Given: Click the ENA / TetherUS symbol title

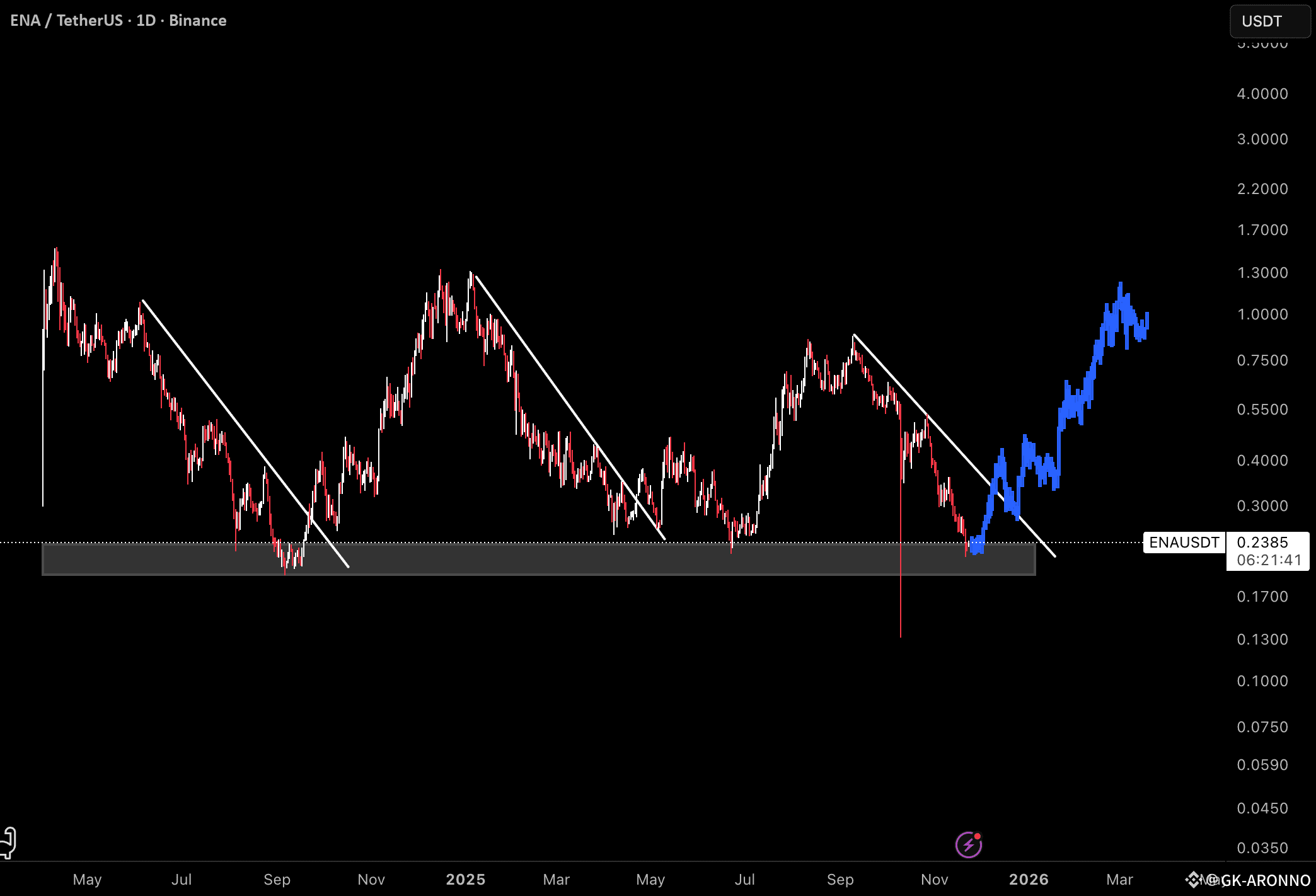Looking at the screenshot, I should (67, 21).
